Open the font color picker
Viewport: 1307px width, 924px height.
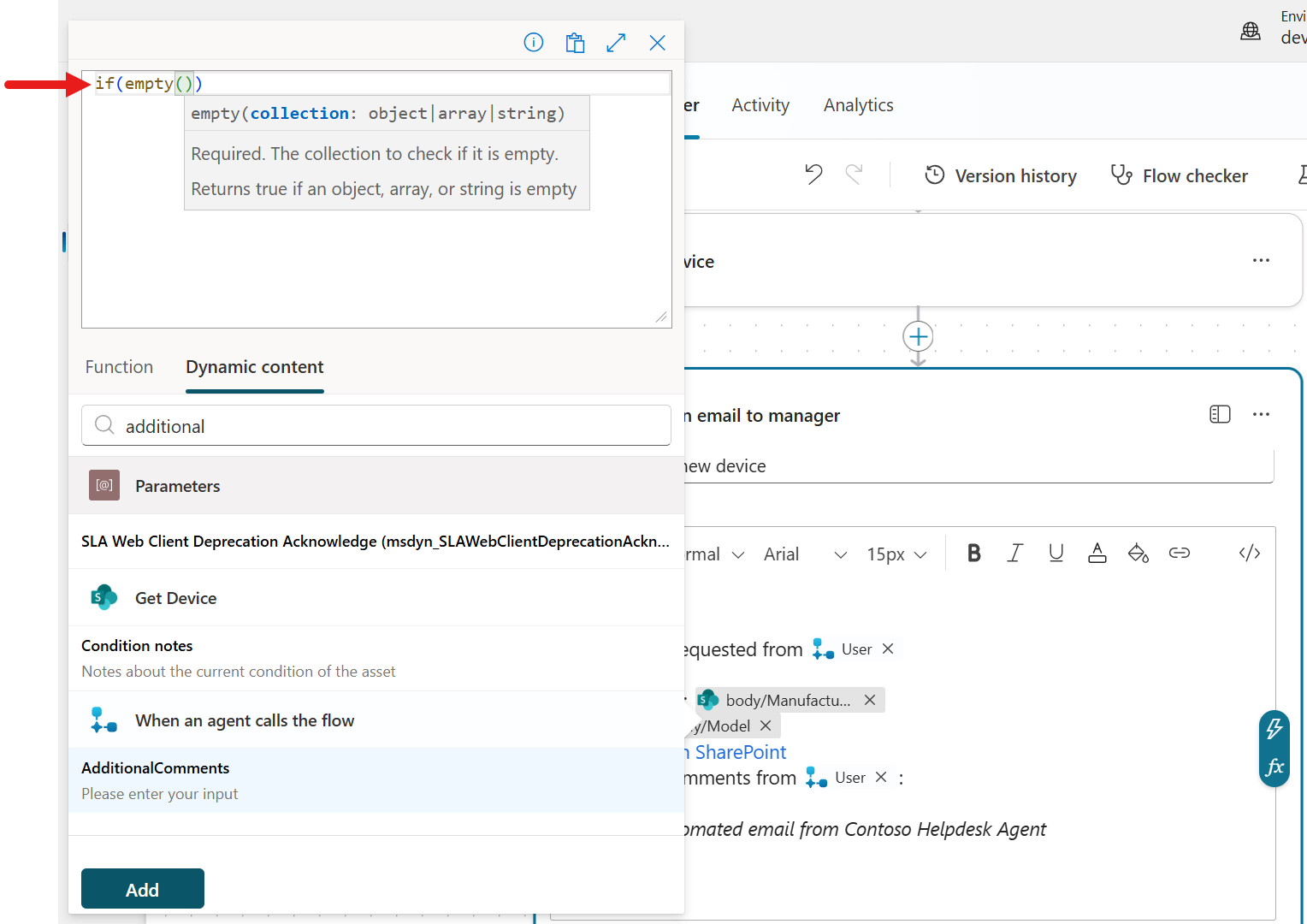pyautogui.click(x=1097, y=554)
